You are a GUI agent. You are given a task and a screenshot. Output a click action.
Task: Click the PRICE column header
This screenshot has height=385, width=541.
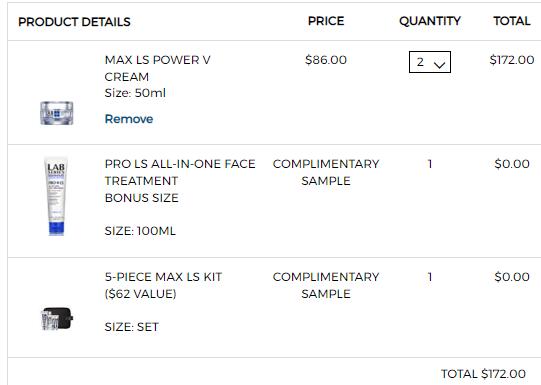[x=326, y=21]
